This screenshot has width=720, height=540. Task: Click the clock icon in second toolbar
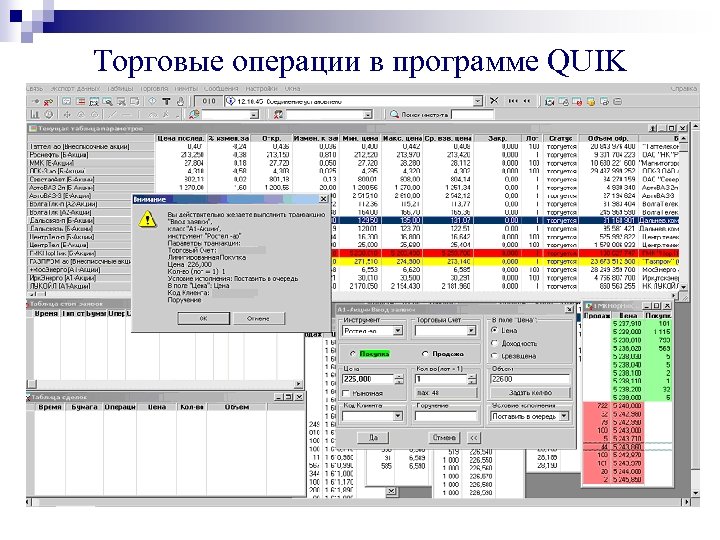tap(48, 114)
